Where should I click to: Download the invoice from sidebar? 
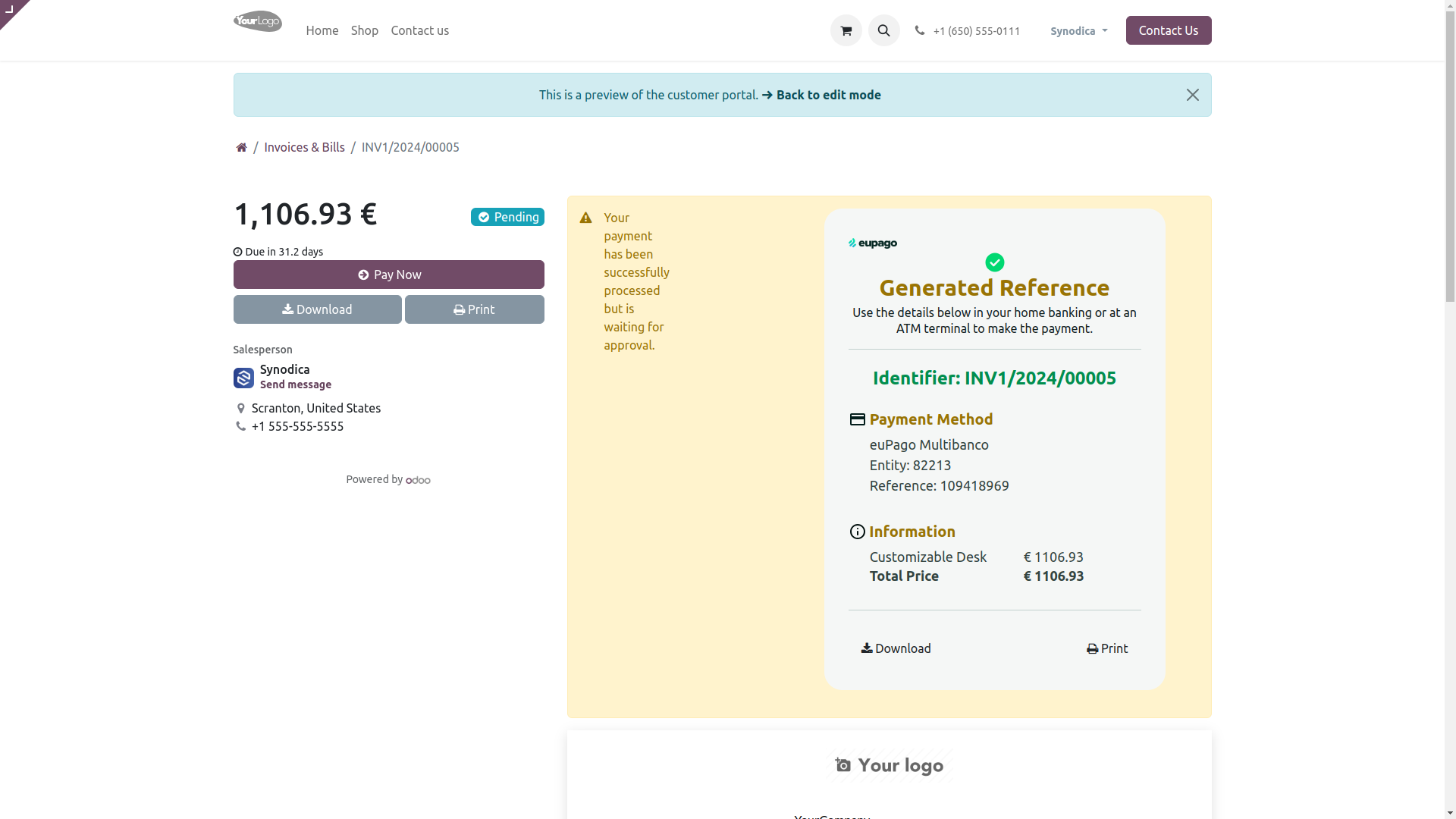click(317, 309)
